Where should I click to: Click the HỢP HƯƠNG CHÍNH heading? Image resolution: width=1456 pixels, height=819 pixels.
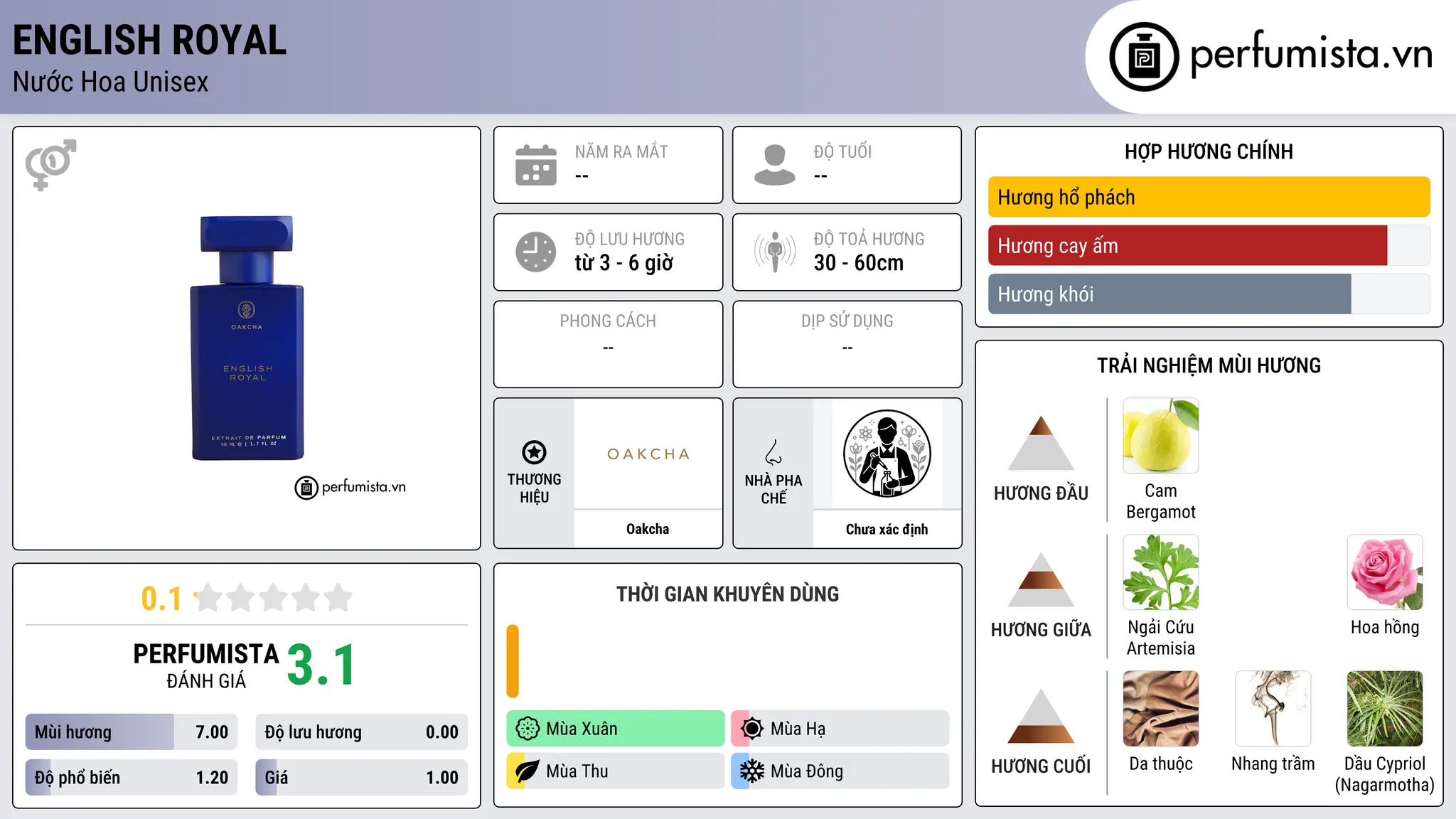pos(1209,151)
